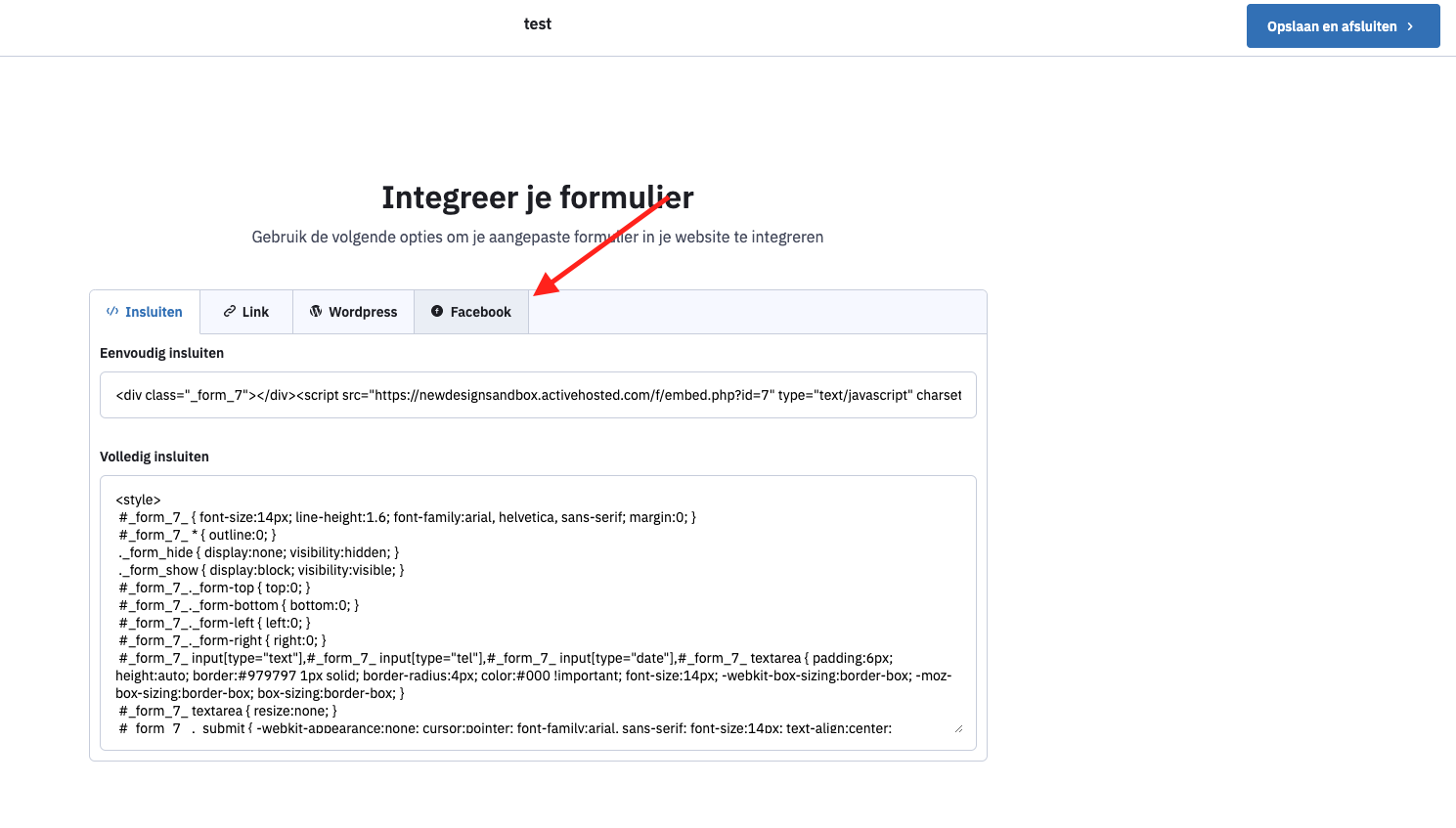Click the 'Integreer je formulier' heading
The width and height of the screenshot is (1456, 828).
click(538, 197)
